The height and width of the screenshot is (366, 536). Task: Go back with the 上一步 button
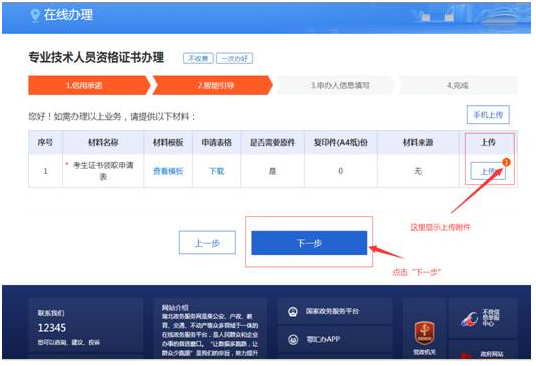(x=207, y=243)
